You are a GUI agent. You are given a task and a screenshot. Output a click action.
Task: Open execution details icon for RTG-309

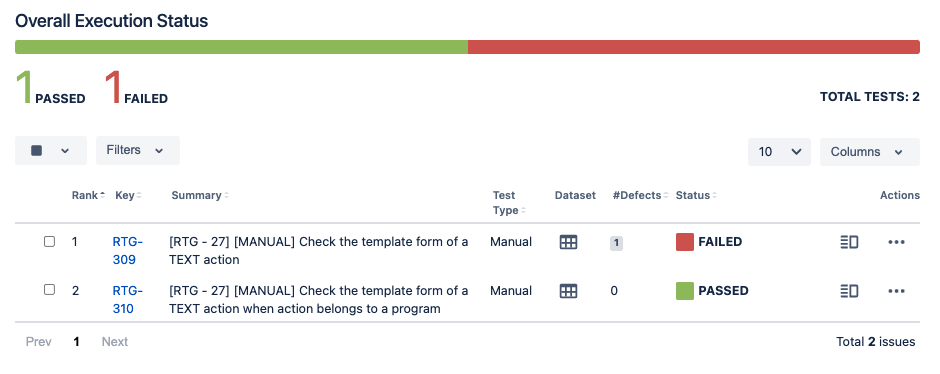pos(849,242)
